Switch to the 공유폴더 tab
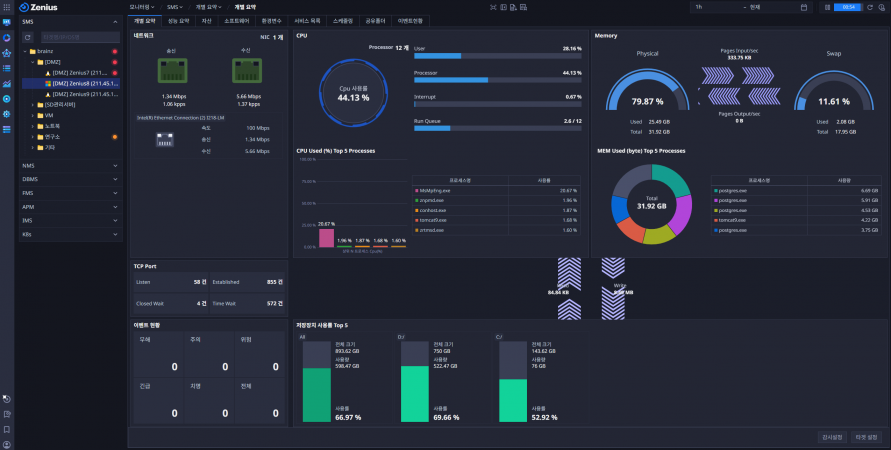The image size is (891, 450). tap(376, 21)
